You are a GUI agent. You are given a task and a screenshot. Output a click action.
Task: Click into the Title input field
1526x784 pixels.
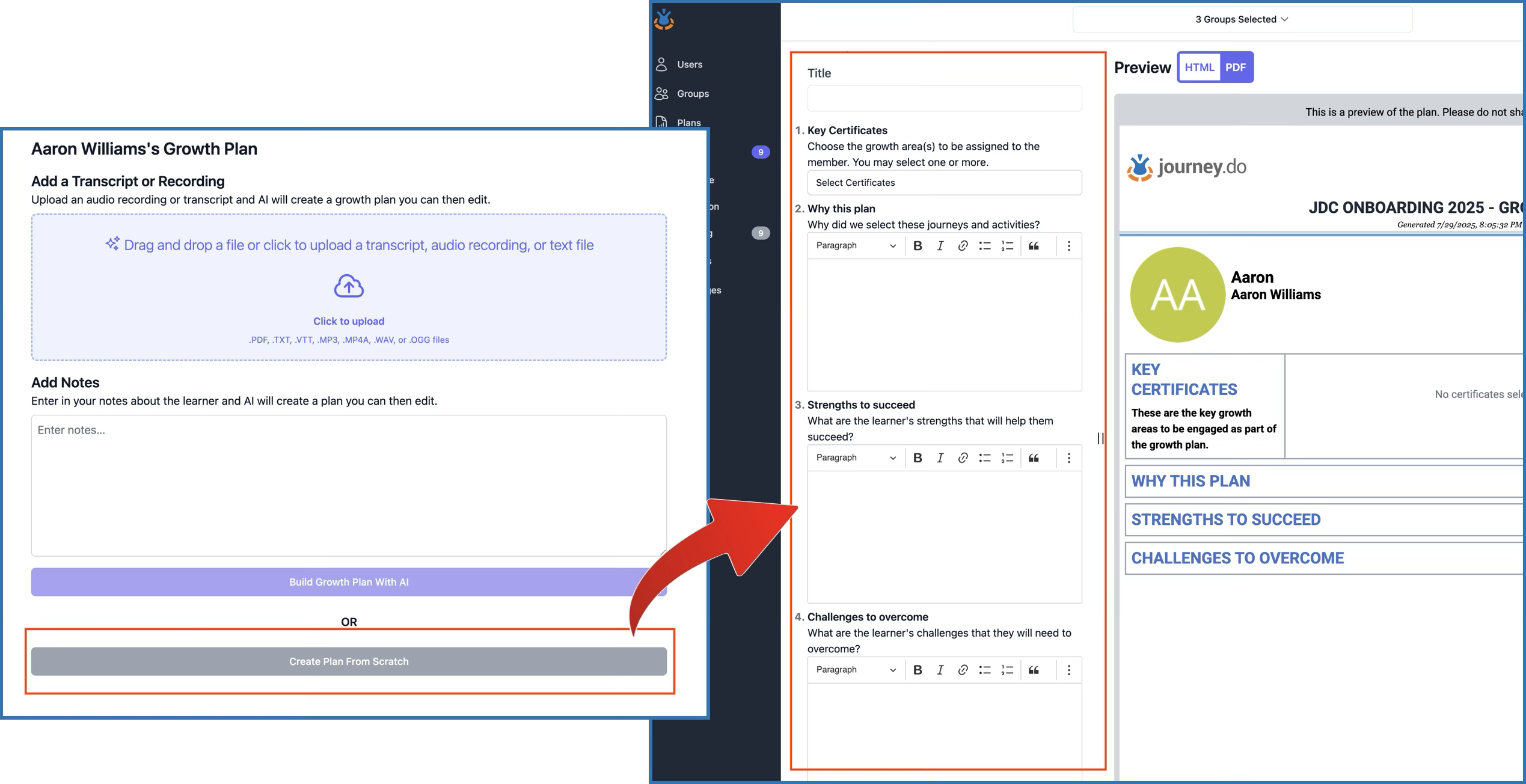click(x=944, y=99)
